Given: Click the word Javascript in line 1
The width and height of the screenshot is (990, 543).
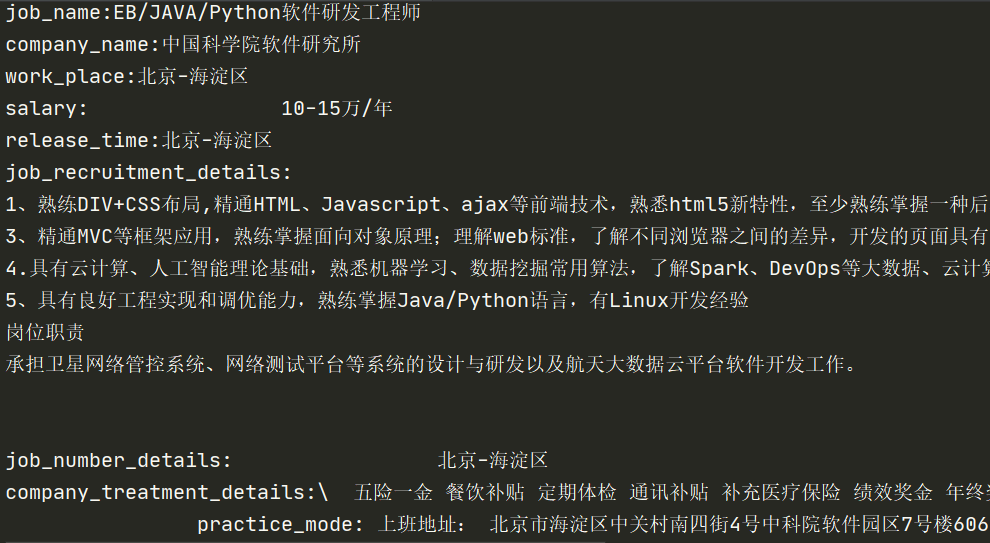Looking at the screenshot, I should pyautogui.click(x=381, y=205).
